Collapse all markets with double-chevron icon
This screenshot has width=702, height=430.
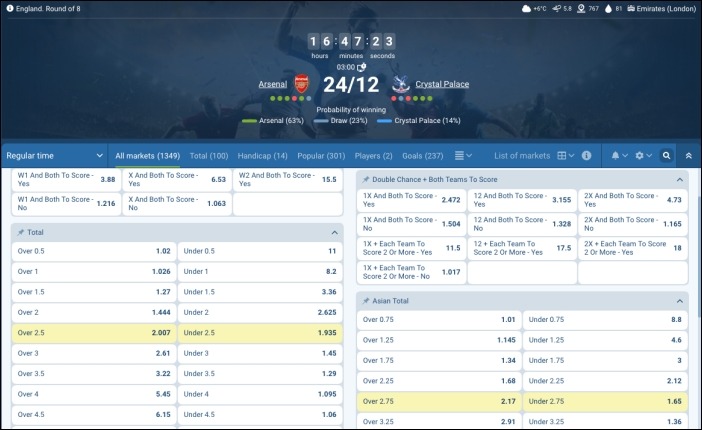(x=689, y=156)
